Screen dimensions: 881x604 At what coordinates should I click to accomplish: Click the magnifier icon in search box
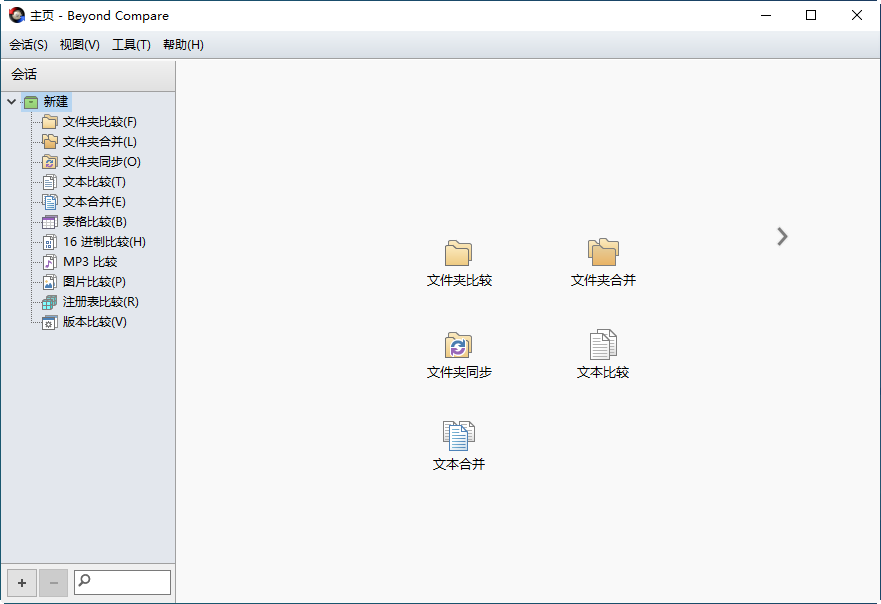pyautogui.click(x=84, y=580)
